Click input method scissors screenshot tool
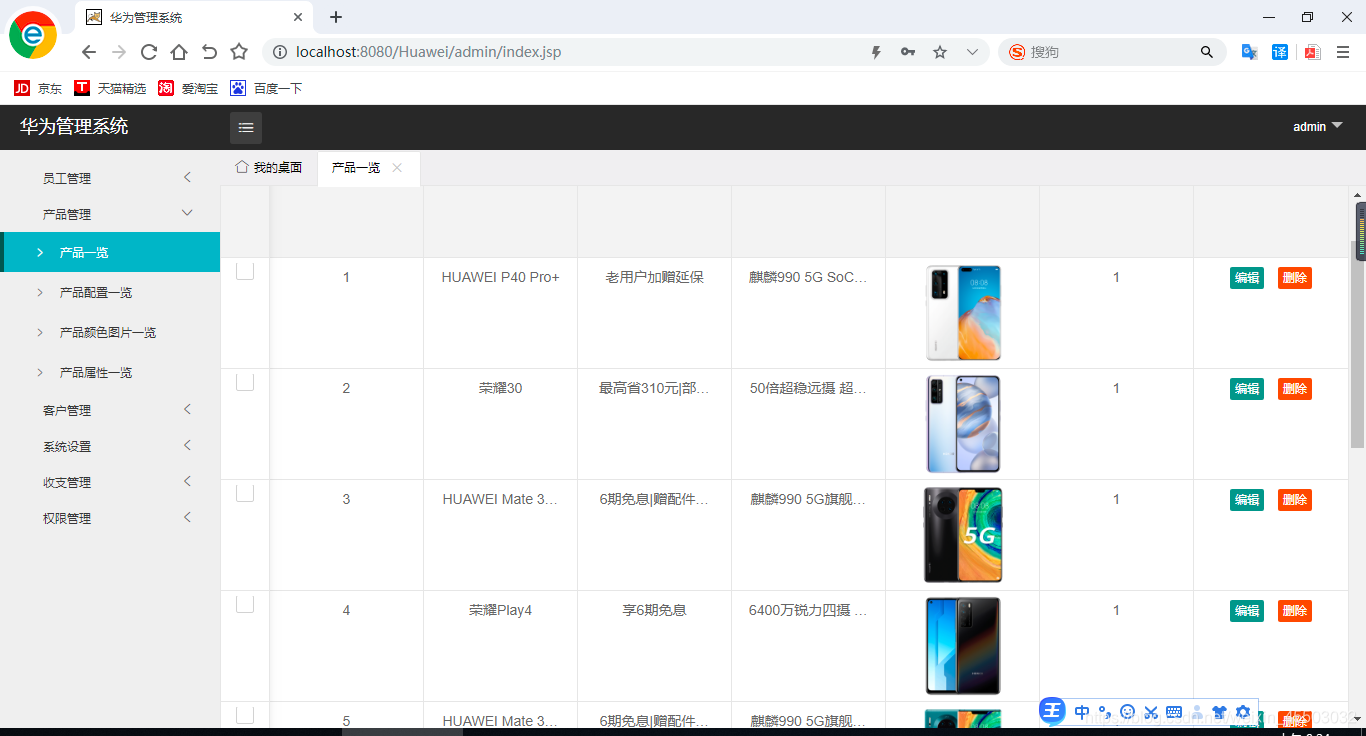The height and width of the screenshot is (736, 1366). tap(1151, 712)
